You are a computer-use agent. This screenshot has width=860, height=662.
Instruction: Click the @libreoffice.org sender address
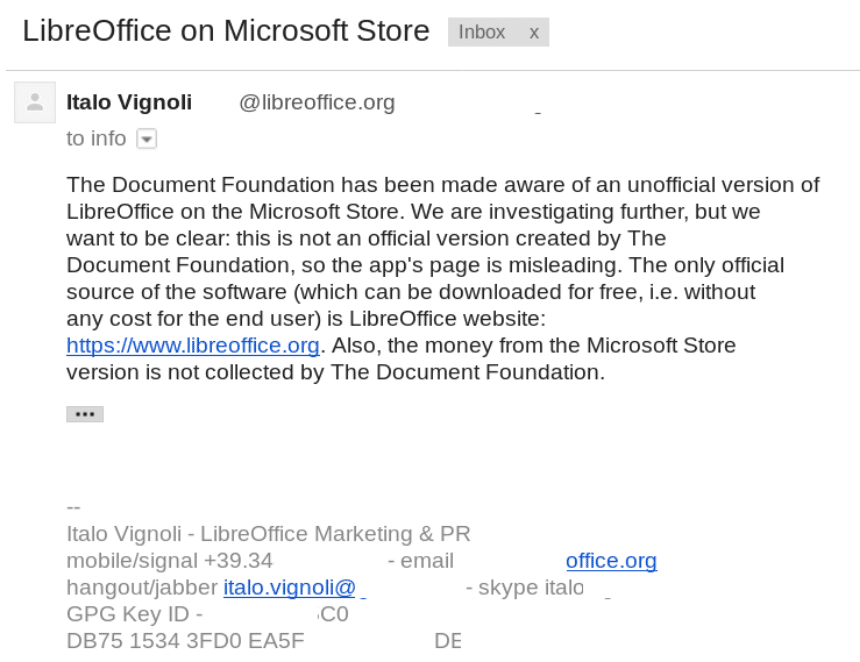(317, 103)
